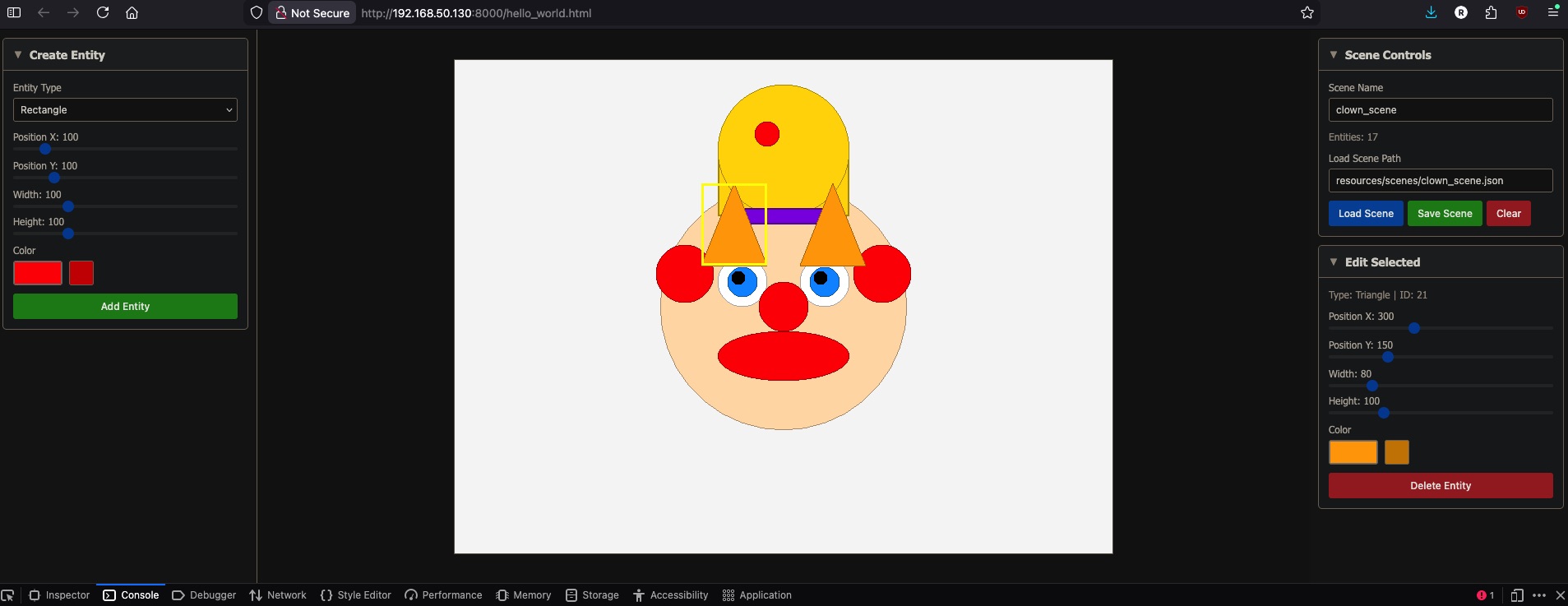Click the Edit Selected Height slider
The width and height of the screenshot is (1568, 606).
tap(1441, 413)
